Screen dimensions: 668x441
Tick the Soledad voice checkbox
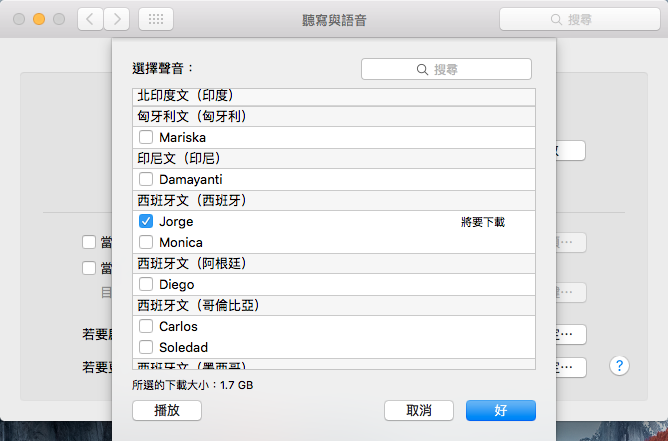146,347
